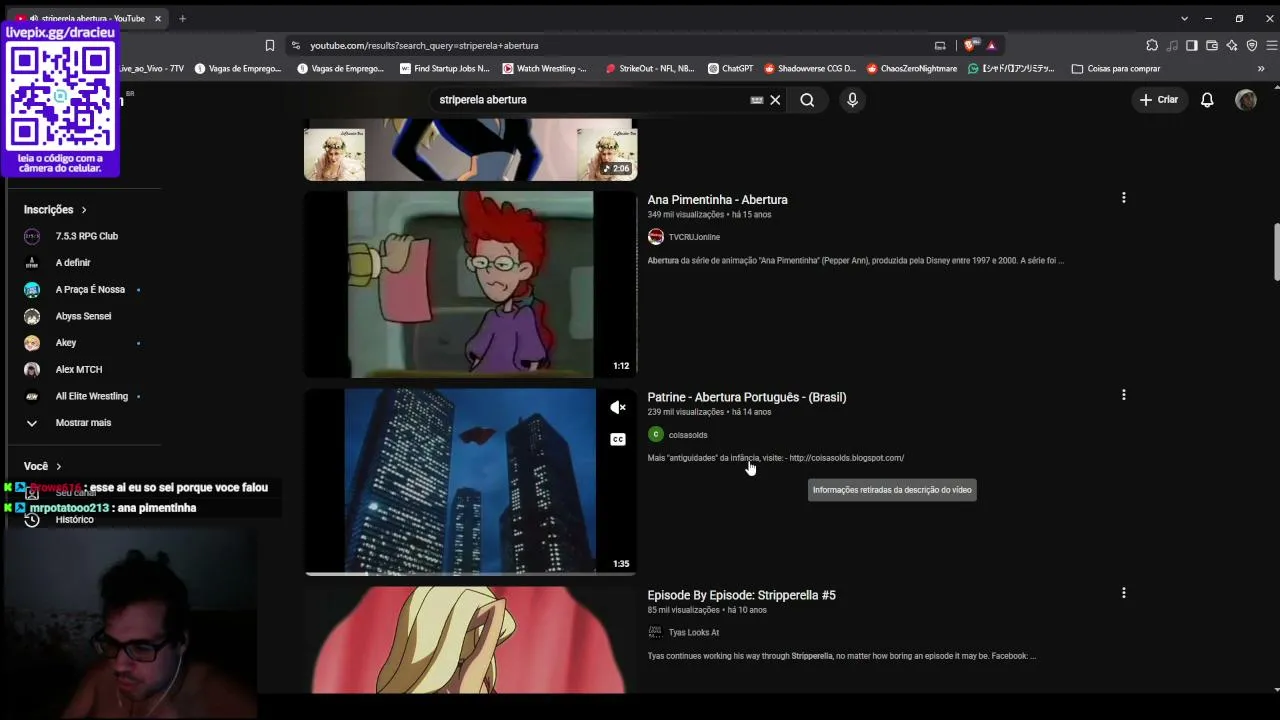Toggle captions on the Patrine preview
The height and width of the screenshot is (720, 1280).
[x=618, y=439]
